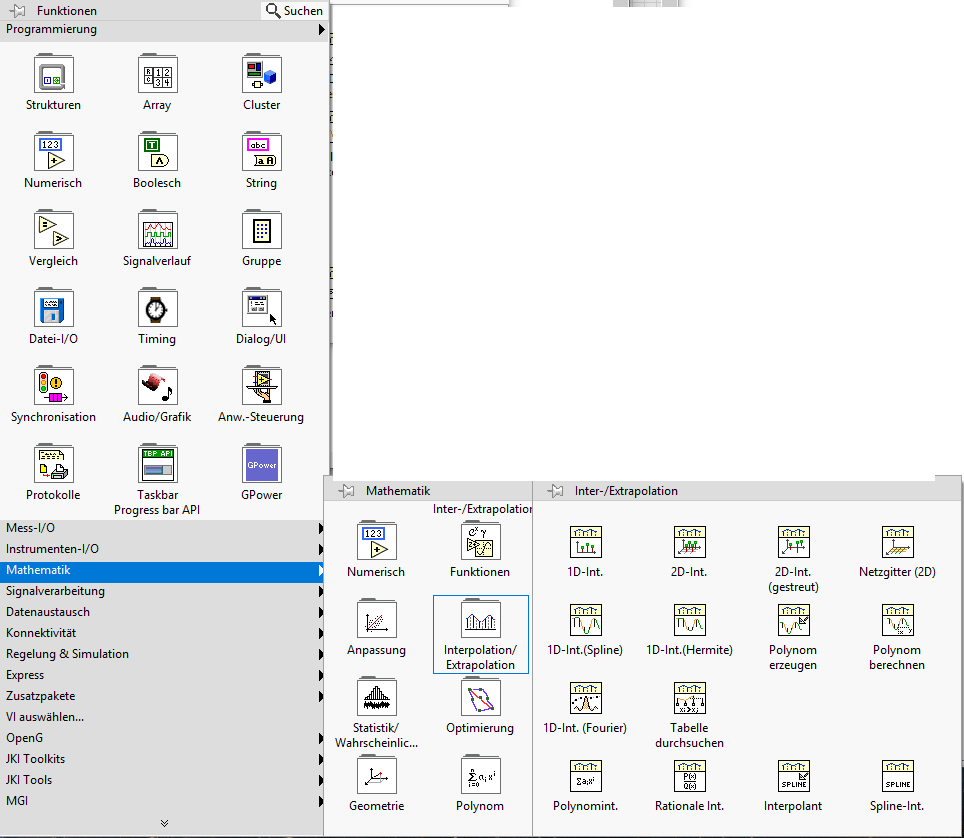
Task: Open the Timing palette
Action: [x=157, y=309]
